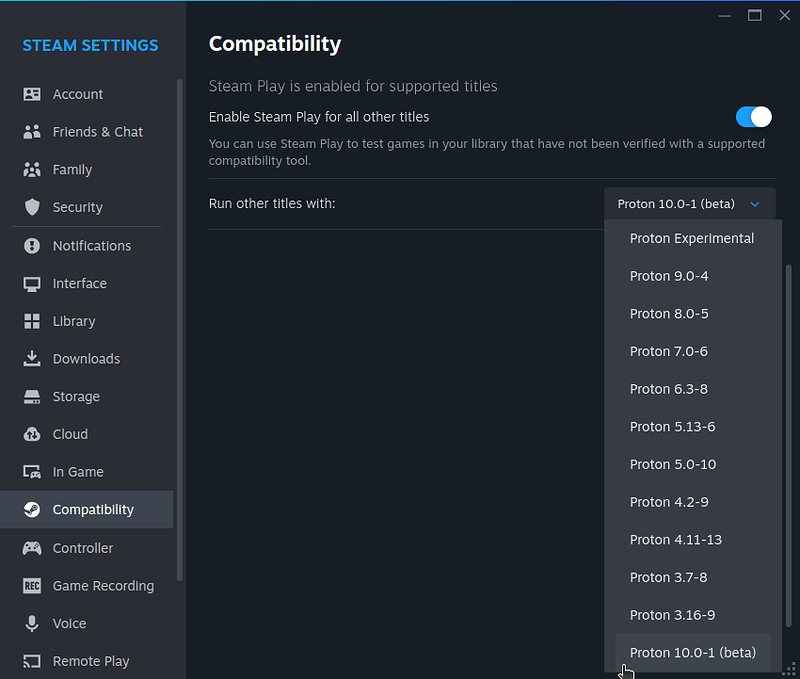Open Storage settings
This screenshot has height=679, width=800.
pyautogui.click(x=87, y=397)
